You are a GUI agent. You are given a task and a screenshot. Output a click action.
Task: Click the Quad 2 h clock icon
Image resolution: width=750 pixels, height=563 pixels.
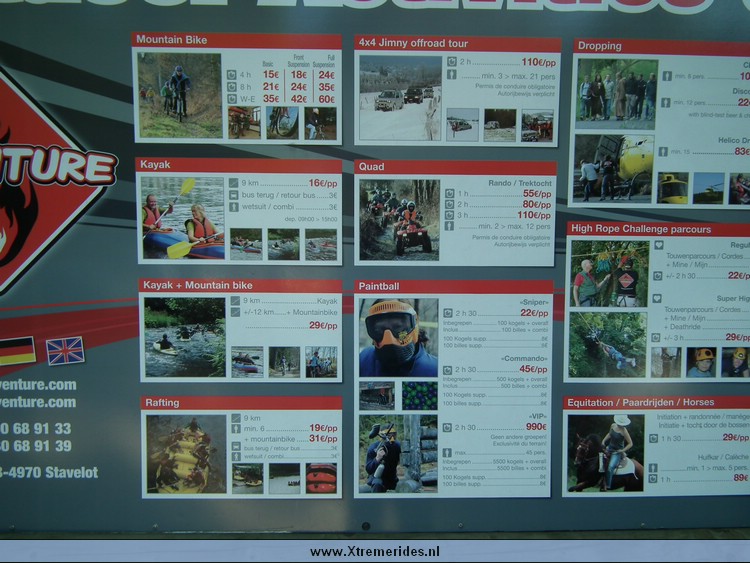pyautogui.click(x=449, y=204)
